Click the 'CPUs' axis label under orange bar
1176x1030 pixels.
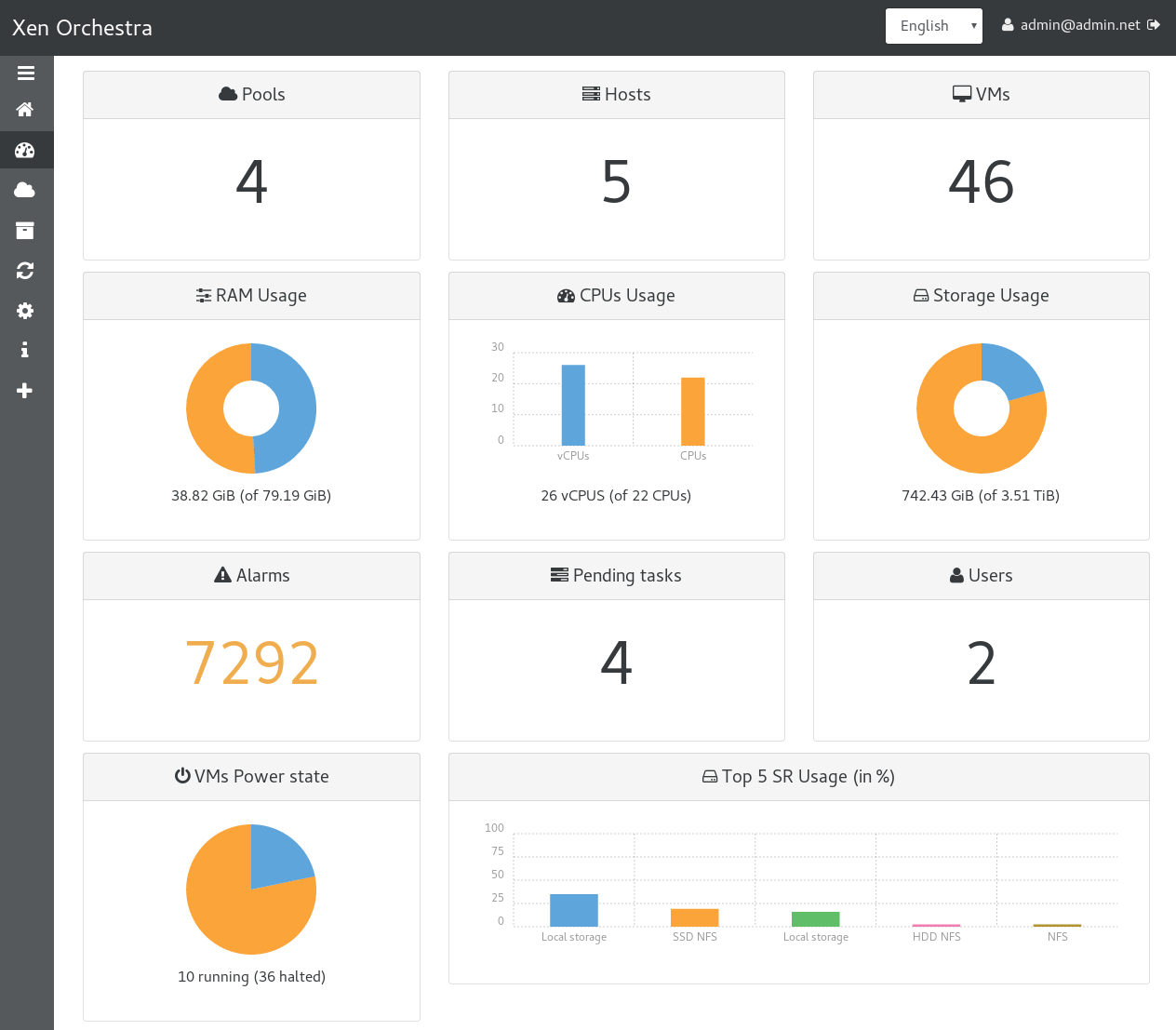click(693, 456)
